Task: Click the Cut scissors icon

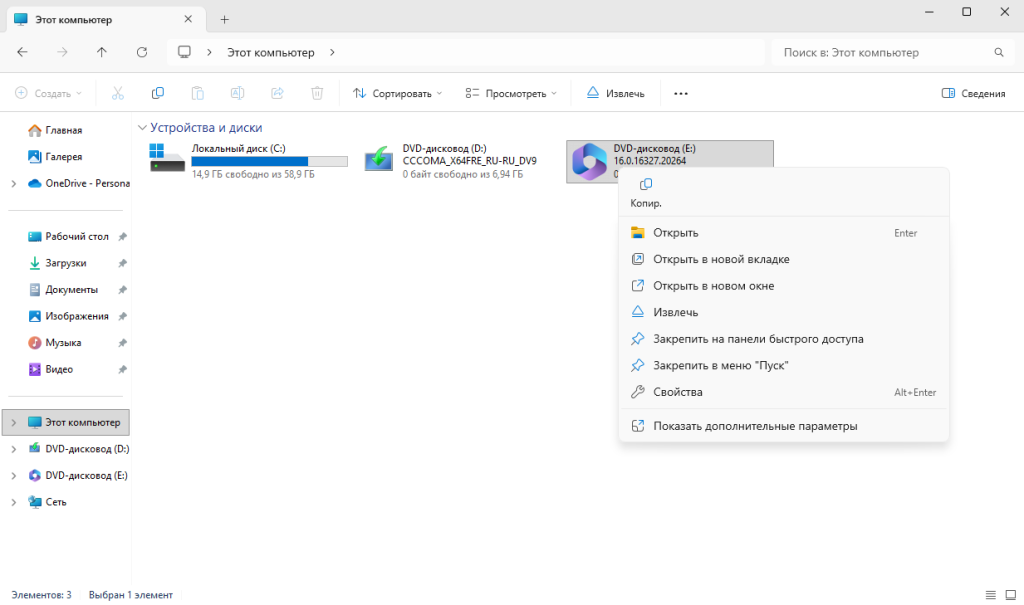Action: pyautogui.click(x=118, y=93)
